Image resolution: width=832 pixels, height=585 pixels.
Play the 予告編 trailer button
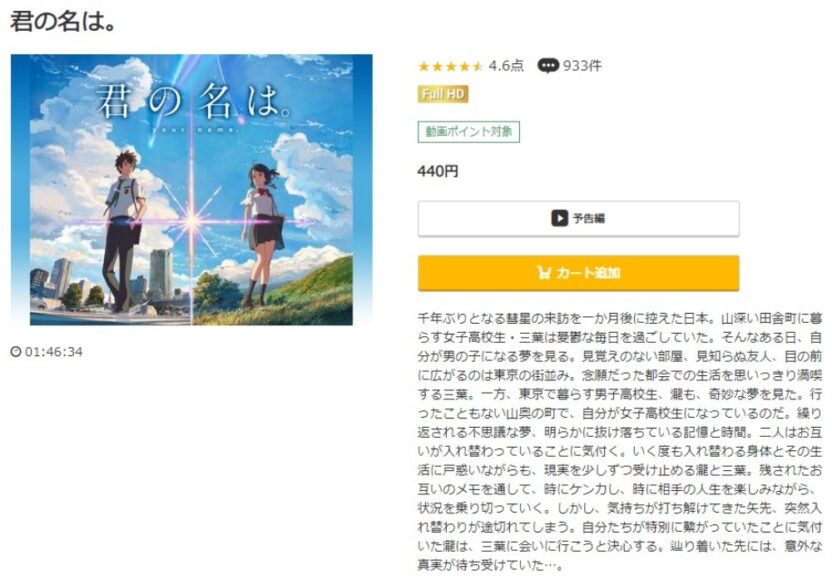coord(578,218)
